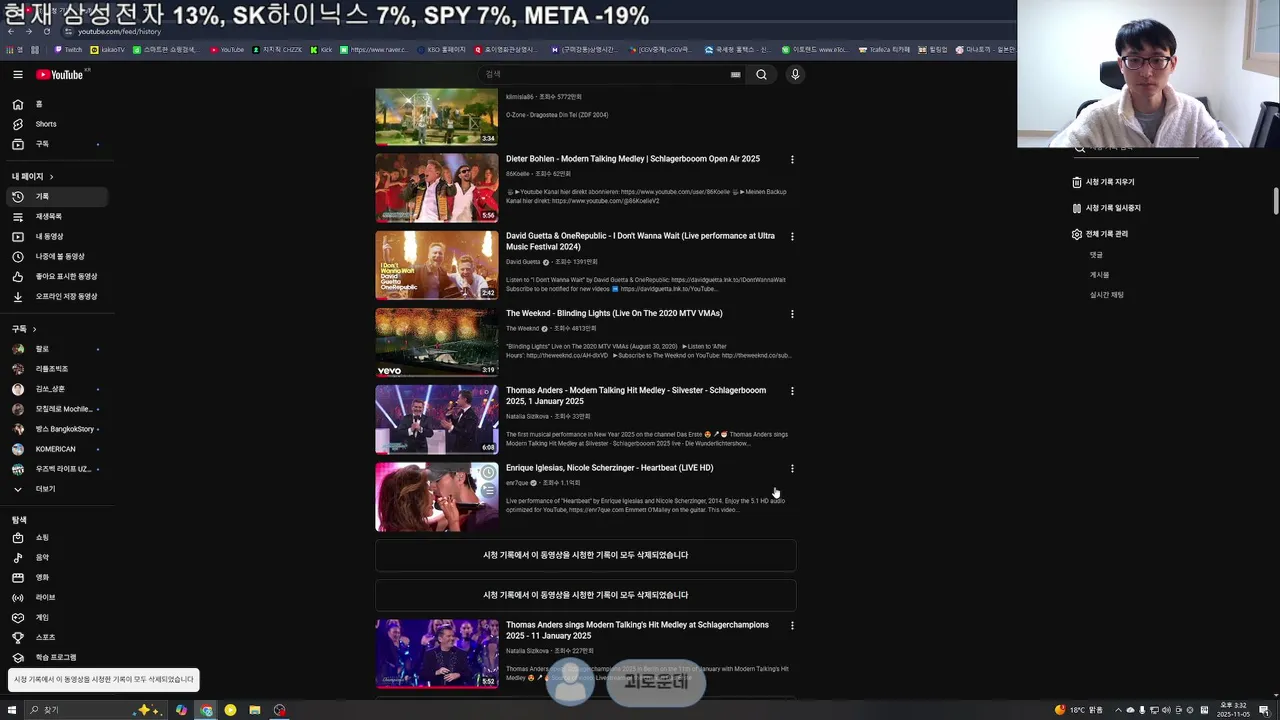Open more options for Schlagerchampions 2025 video
This screenshot has width=1280, height=720.
point(792,626)
